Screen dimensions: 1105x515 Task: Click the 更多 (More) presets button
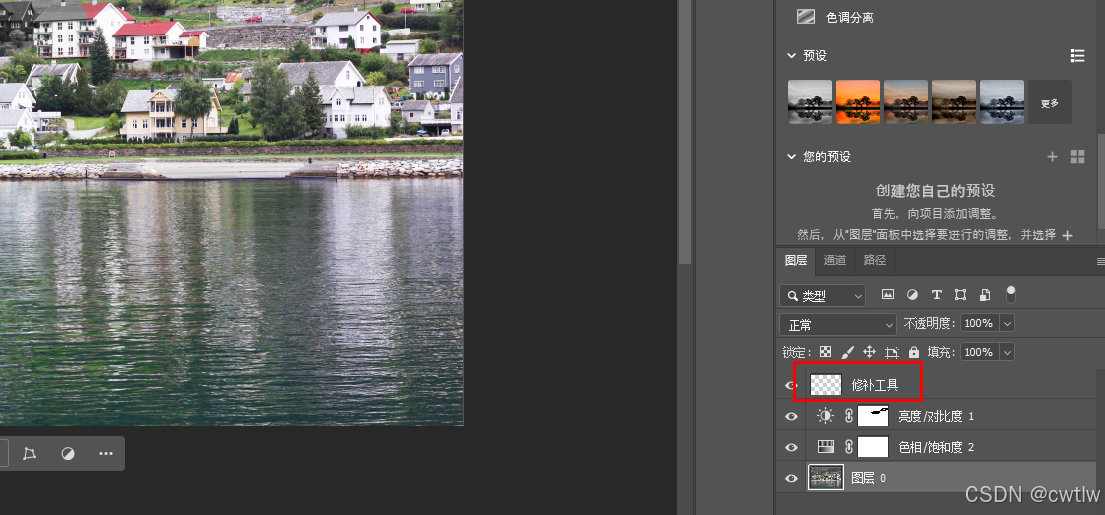point(1050,102)
